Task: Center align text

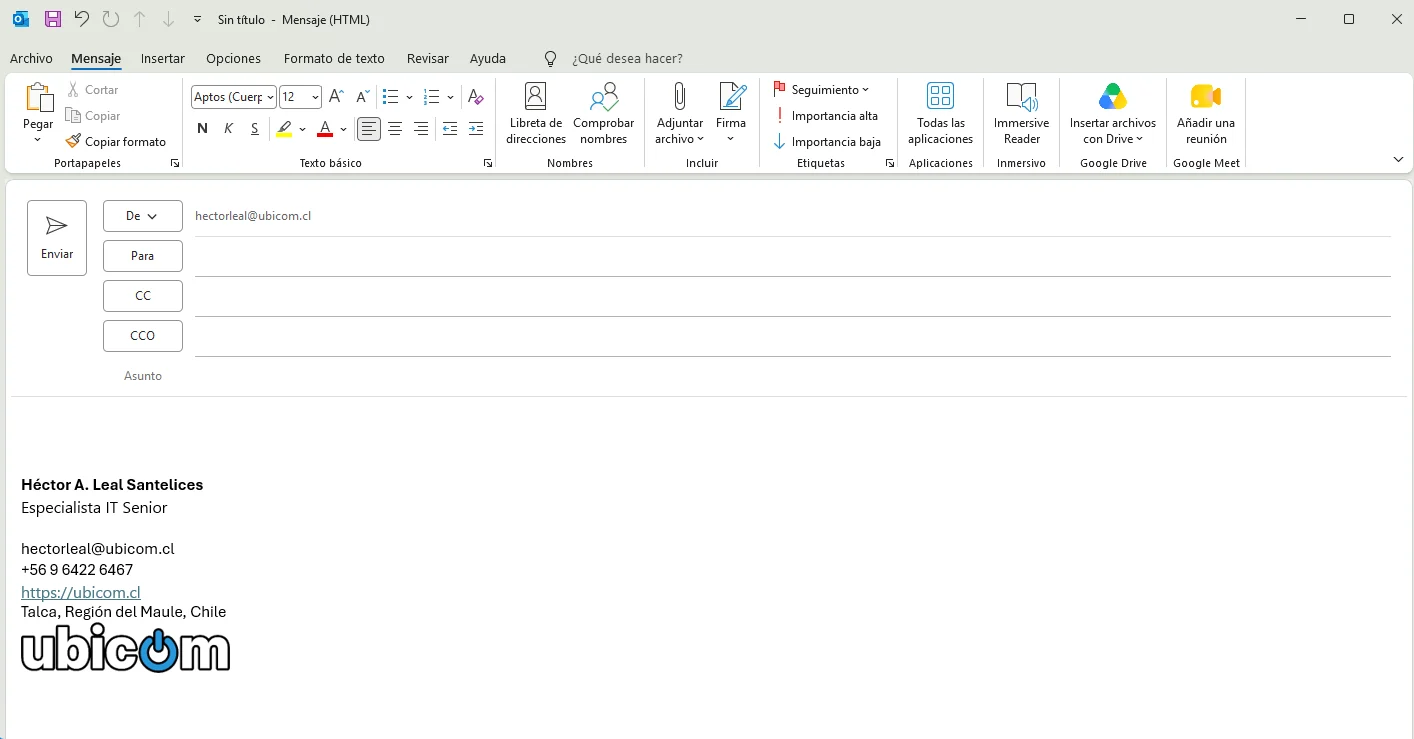Action: (395, 129)
